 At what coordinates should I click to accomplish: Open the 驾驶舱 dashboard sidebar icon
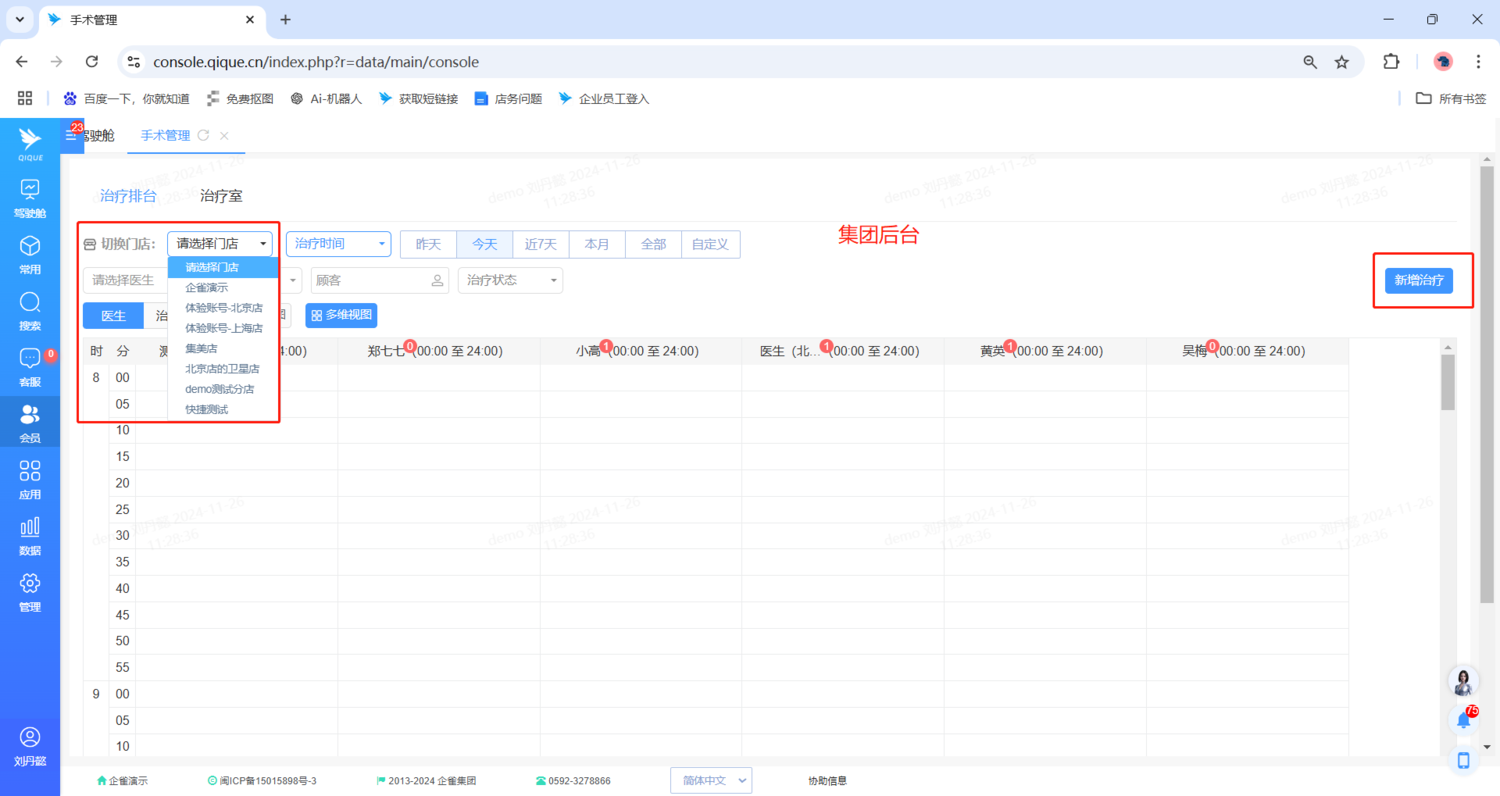[30, 197]
